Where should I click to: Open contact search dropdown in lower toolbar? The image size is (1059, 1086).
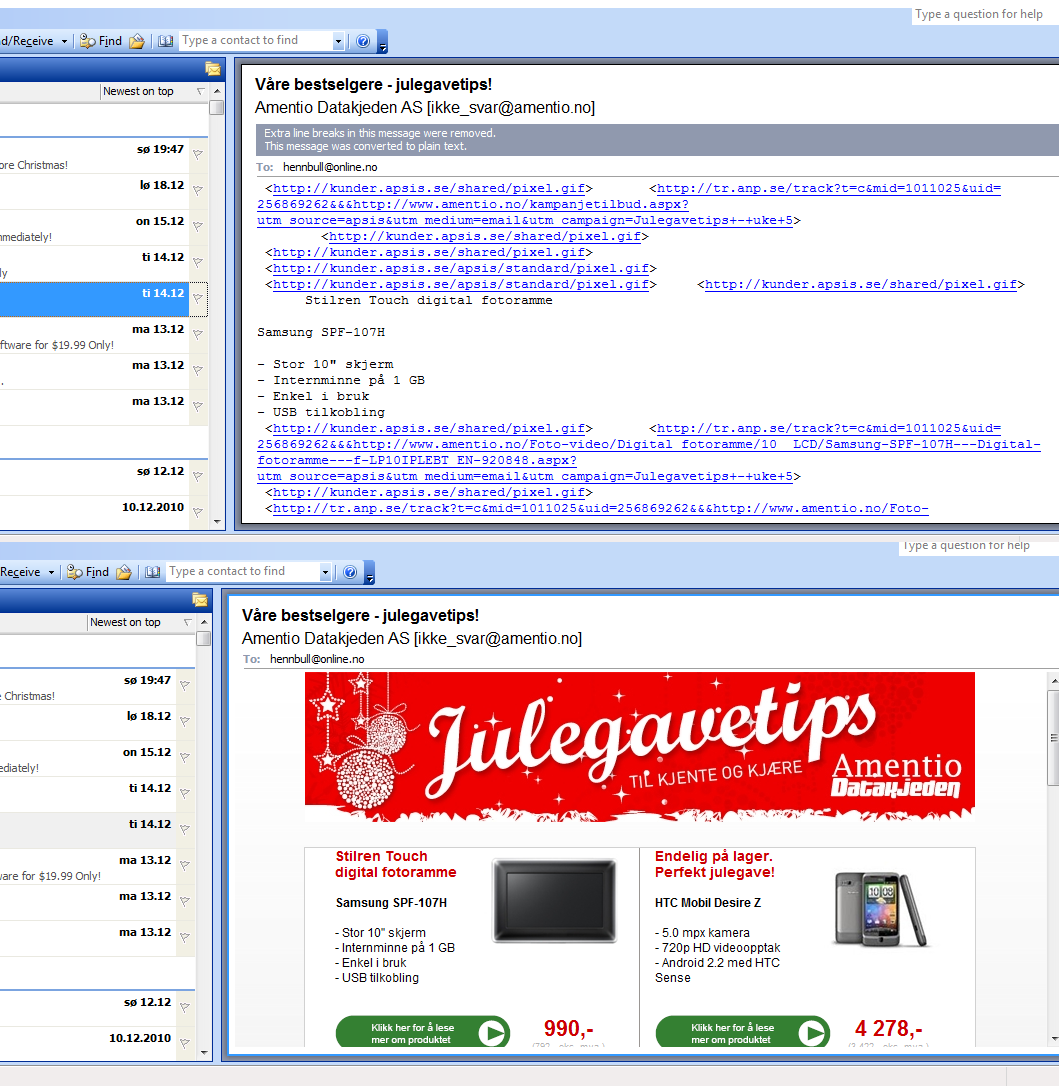click(x=325, y=572)
